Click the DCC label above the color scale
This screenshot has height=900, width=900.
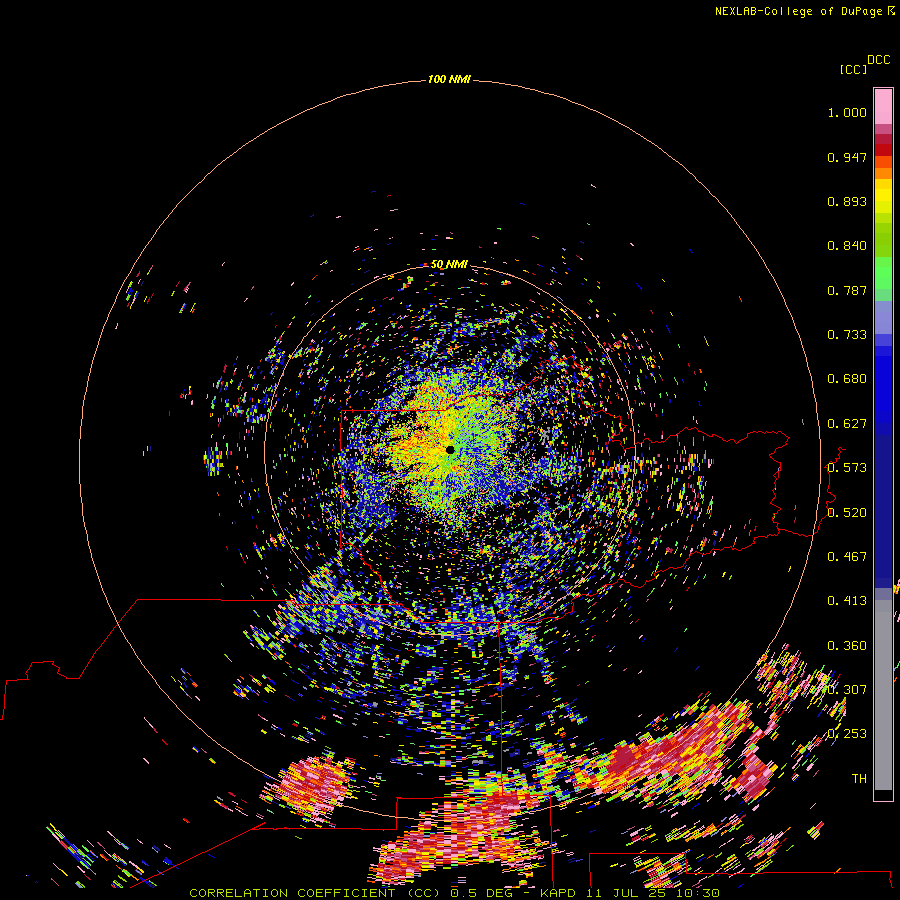[878, 60]
